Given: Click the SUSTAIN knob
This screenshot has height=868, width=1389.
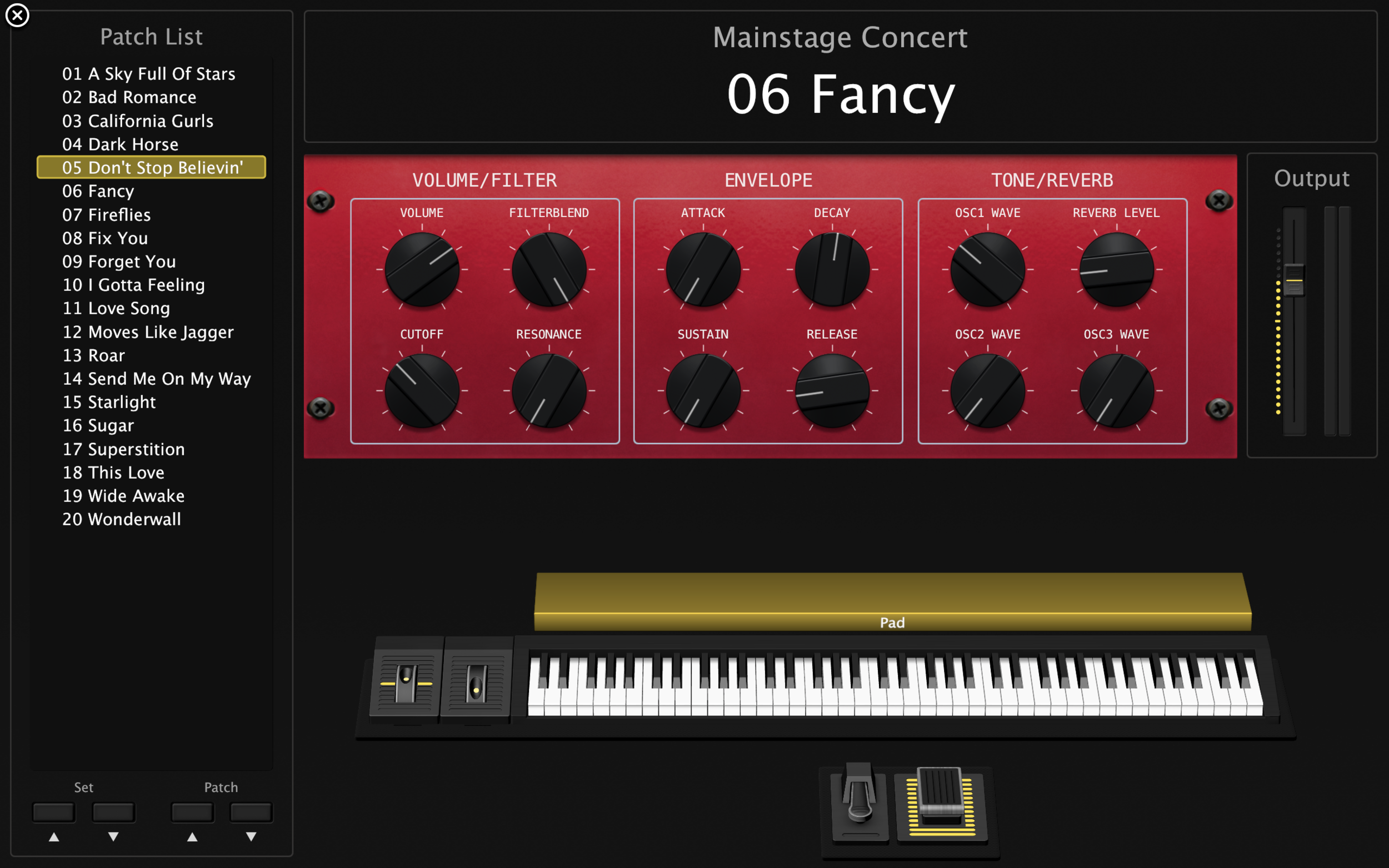Looking at the screenshot, I should 703,390.
